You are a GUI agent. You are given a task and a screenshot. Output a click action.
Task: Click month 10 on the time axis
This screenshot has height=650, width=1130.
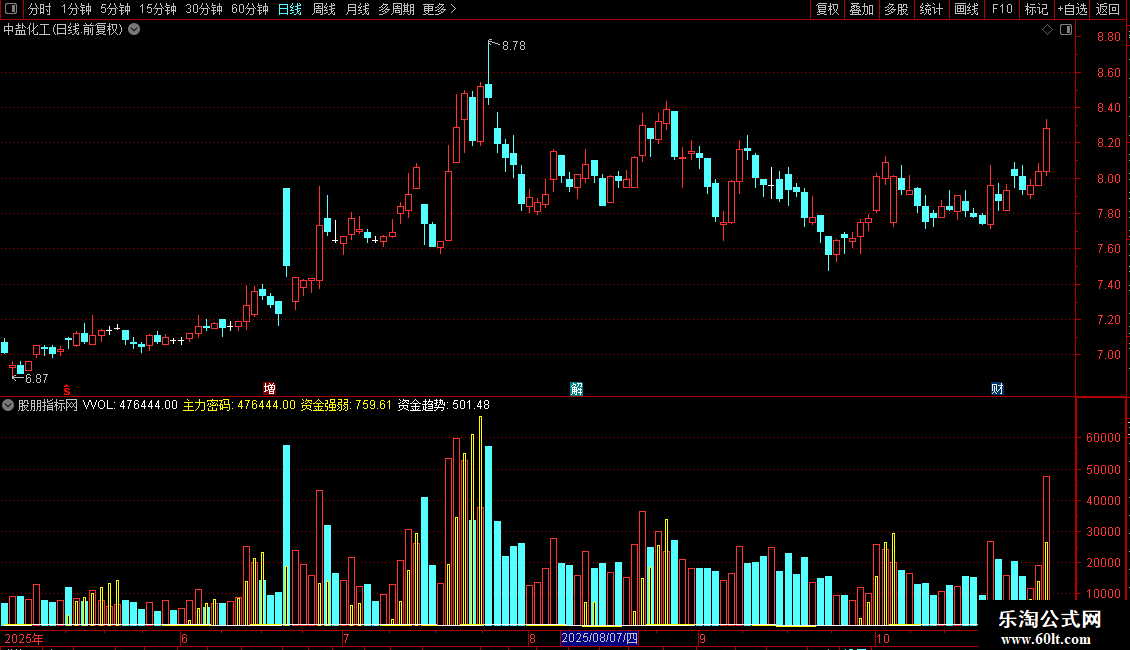883,638
